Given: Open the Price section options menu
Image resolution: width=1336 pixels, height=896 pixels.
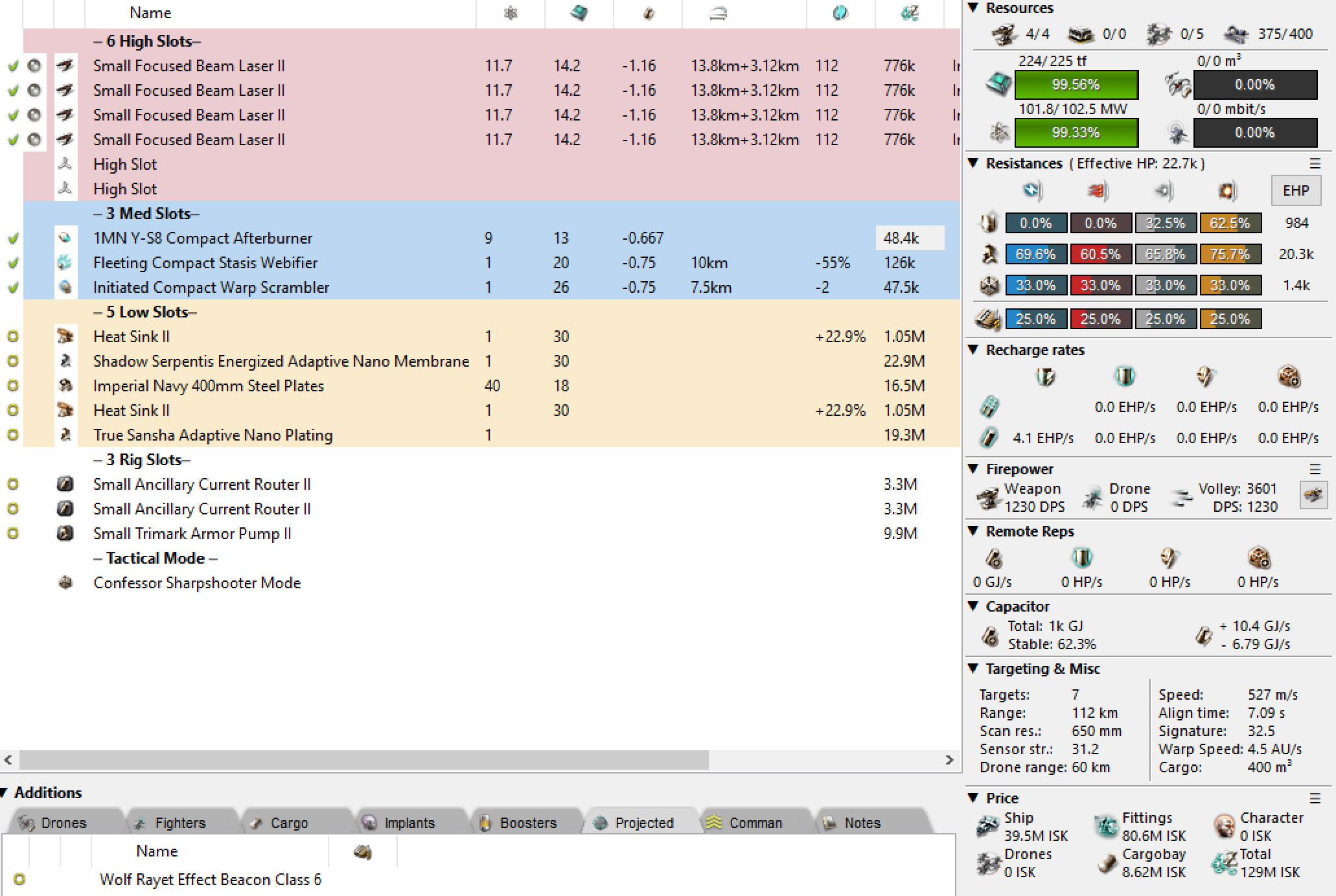Looking at the screenshot, I should [x=1315, y=798].
